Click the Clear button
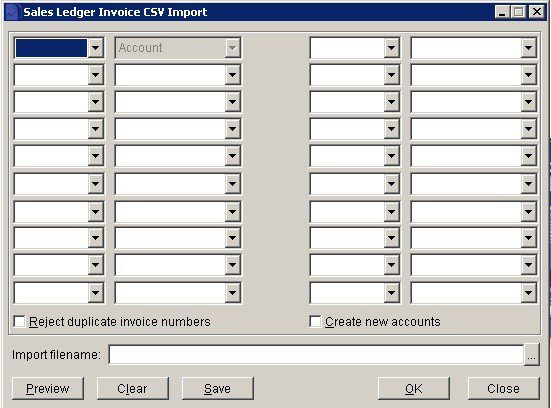This screenshot has width=551, height=408. 132,388
